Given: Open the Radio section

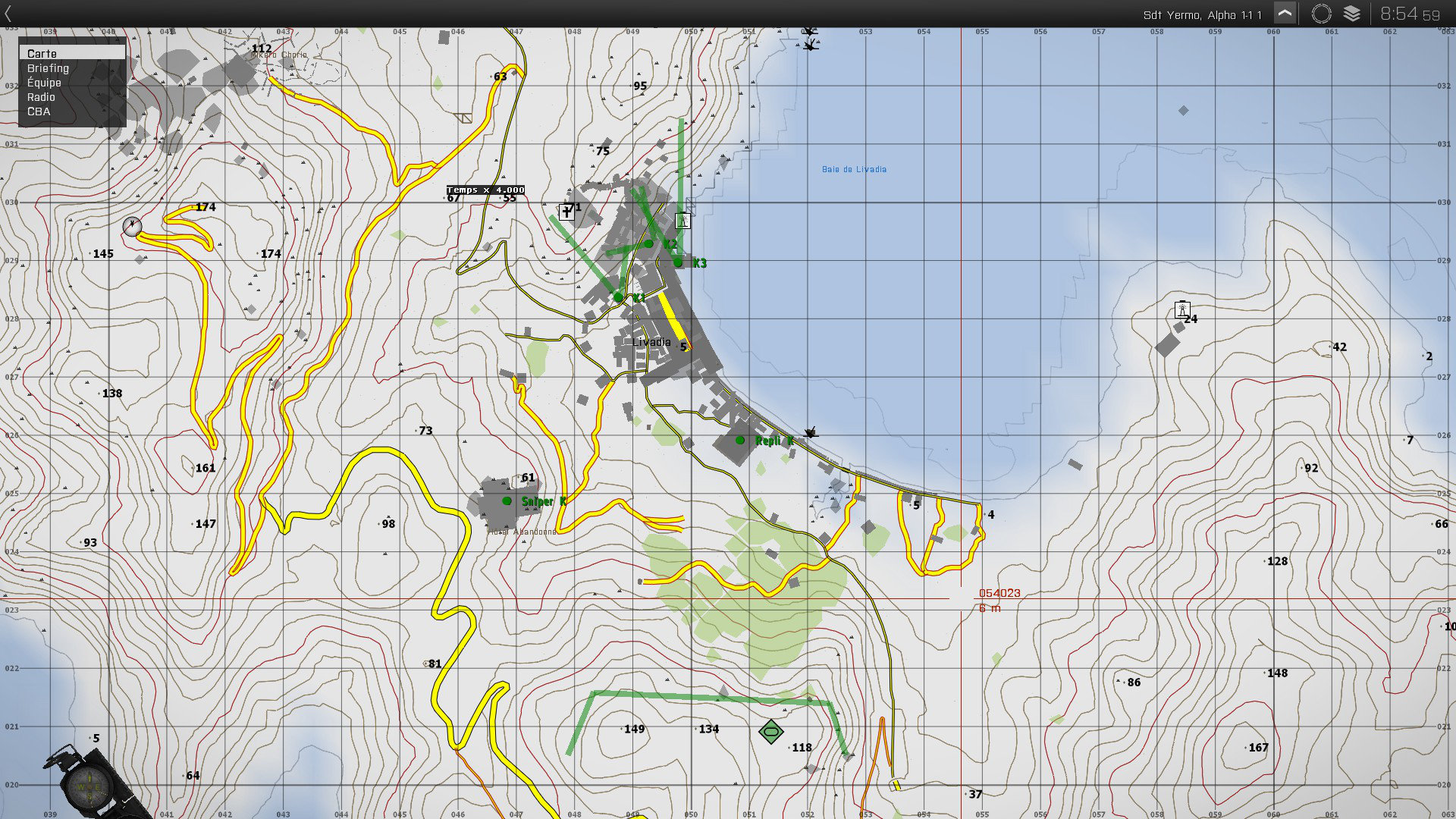Looking at the screenshot, I should [x=41, y=97].
